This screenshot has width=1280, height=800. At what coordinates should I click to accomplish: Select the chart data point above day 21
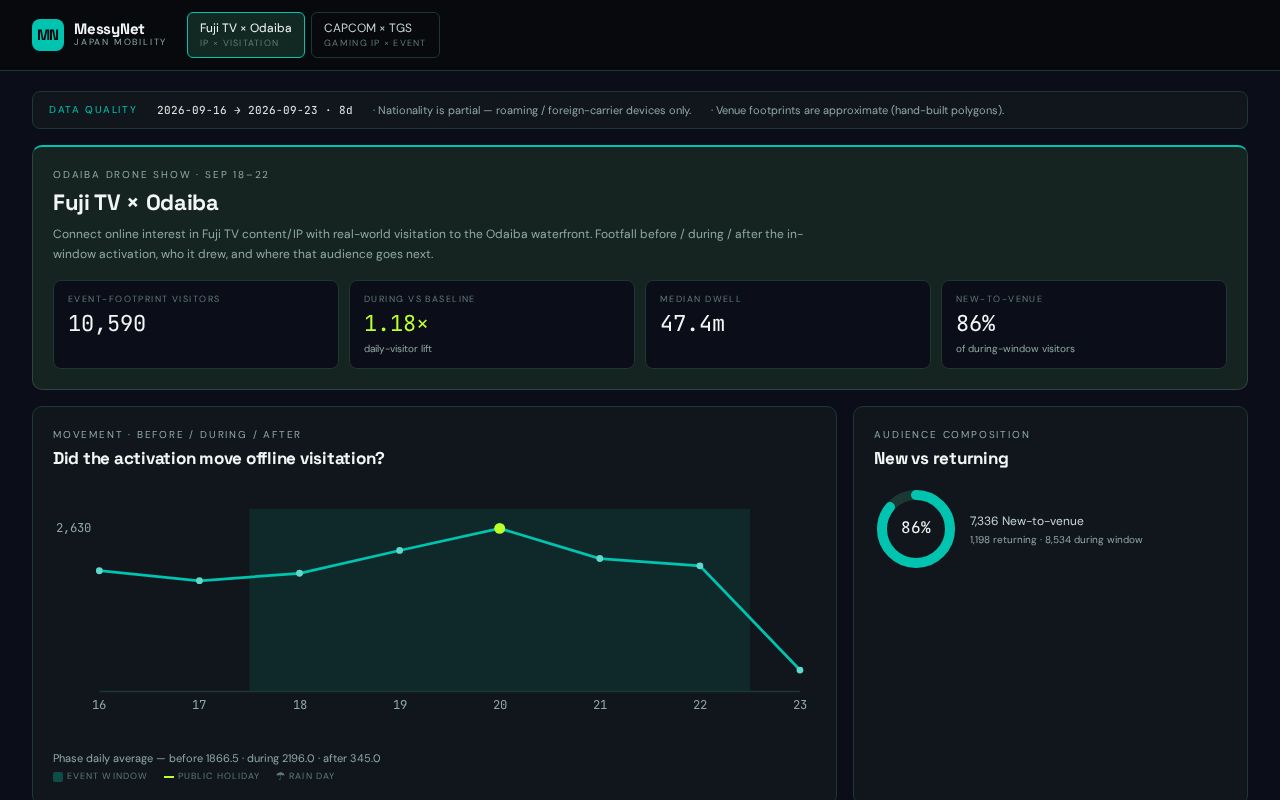(x=600, y=558)
